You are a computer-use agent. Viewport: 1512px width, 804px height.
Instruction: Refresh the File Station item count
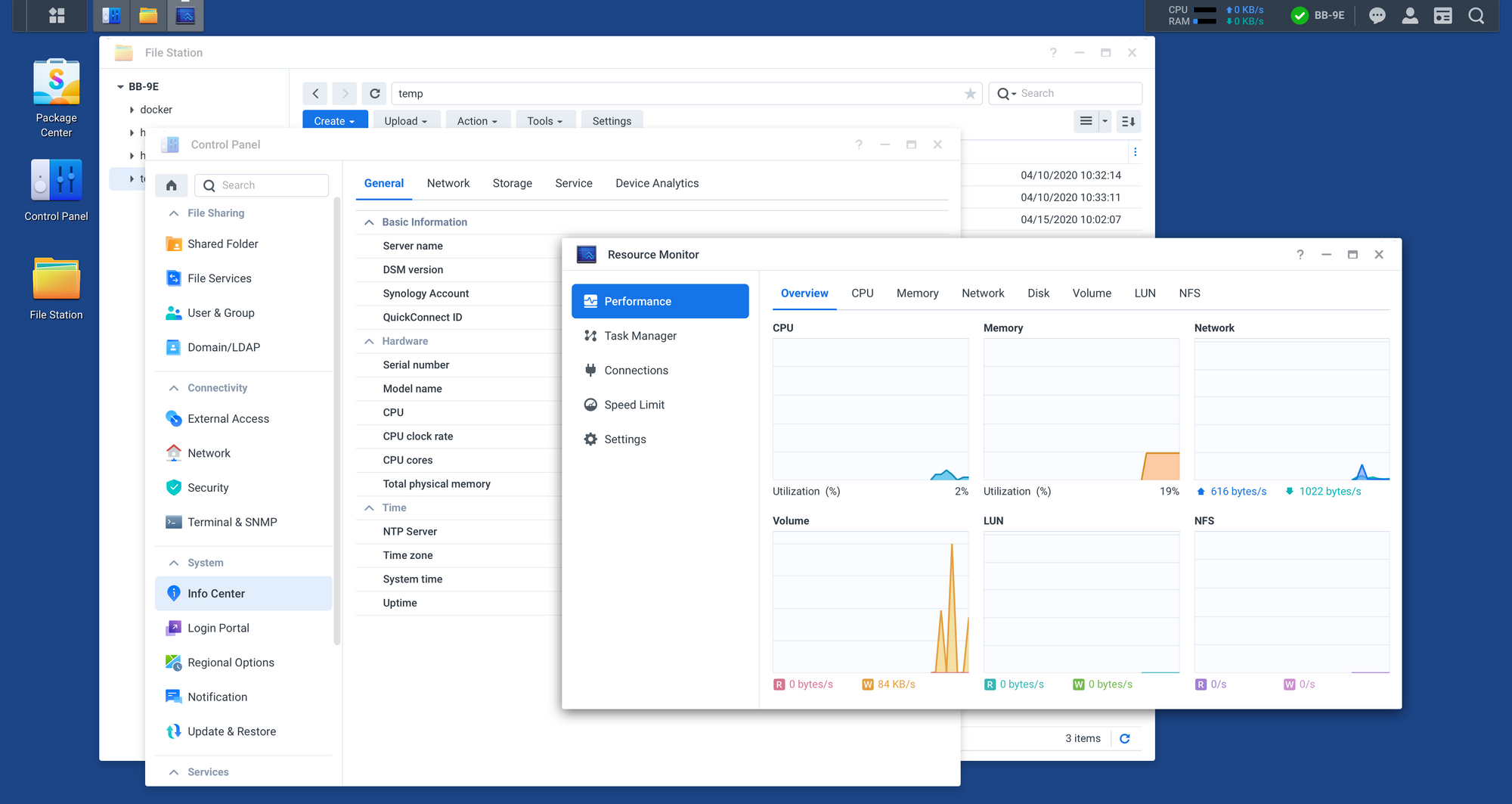1125,738
